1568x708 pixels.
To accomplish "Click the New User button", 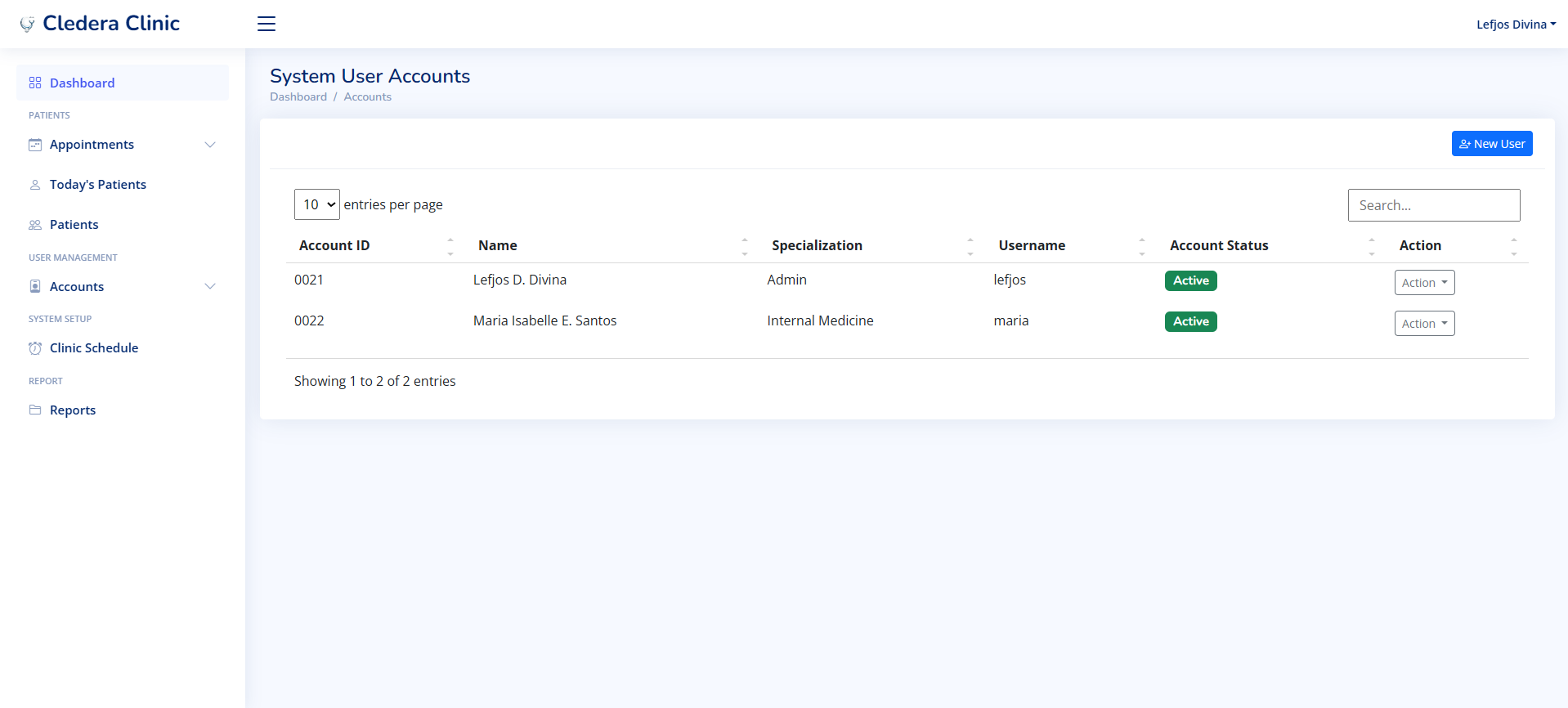I will [1491, 144].
